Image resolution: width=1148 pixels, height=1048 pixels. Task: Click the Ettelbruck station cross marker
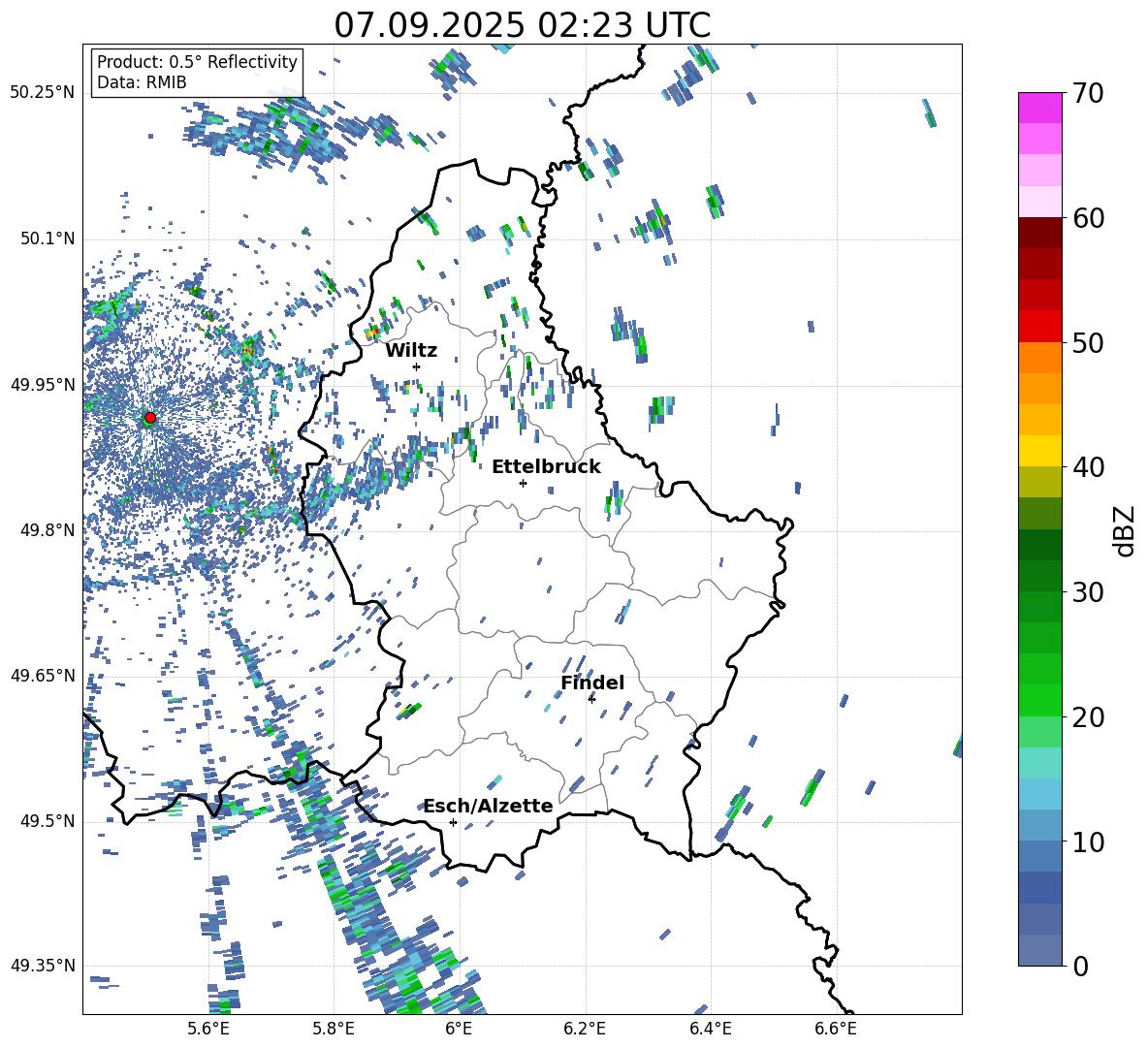click(x=523, y=483)
